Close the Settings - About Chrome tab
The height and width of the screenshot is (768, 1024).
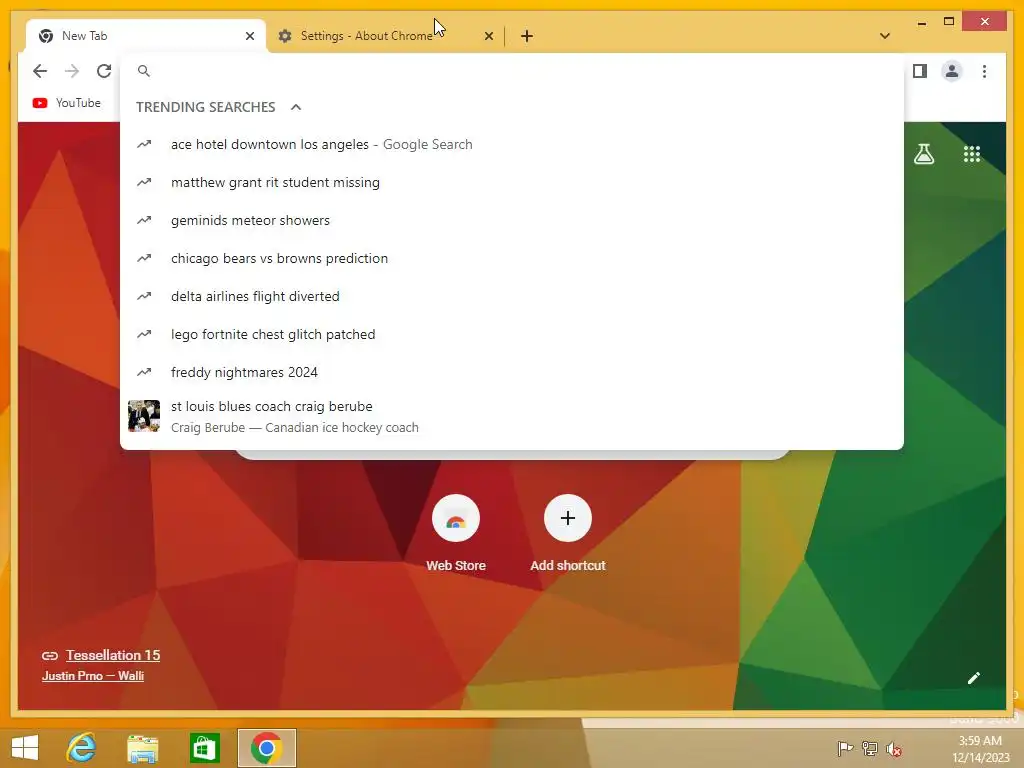click(x=488, y=36)
